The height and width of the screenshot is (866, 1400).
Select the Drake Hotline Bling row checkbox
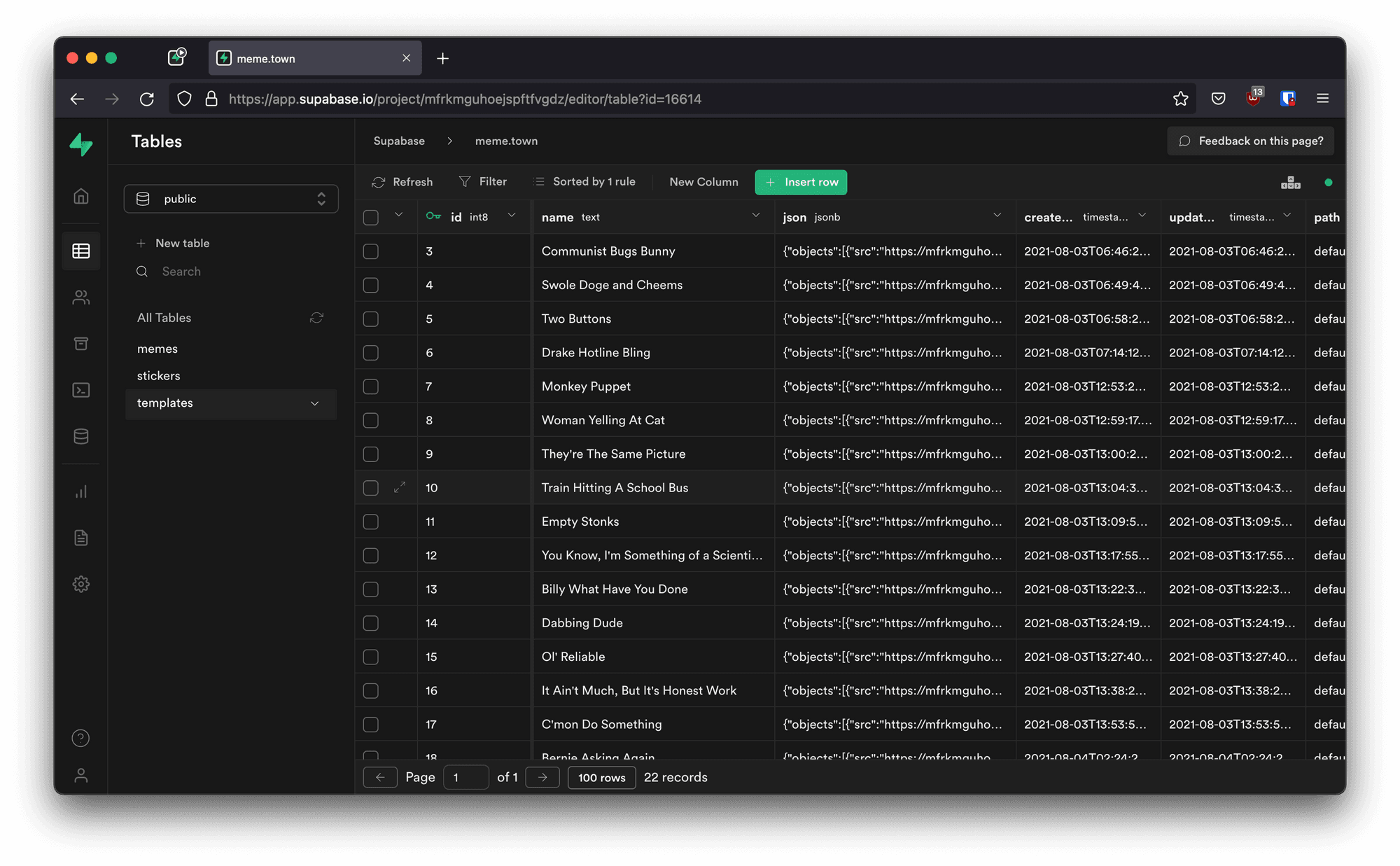tap(371, 353)
